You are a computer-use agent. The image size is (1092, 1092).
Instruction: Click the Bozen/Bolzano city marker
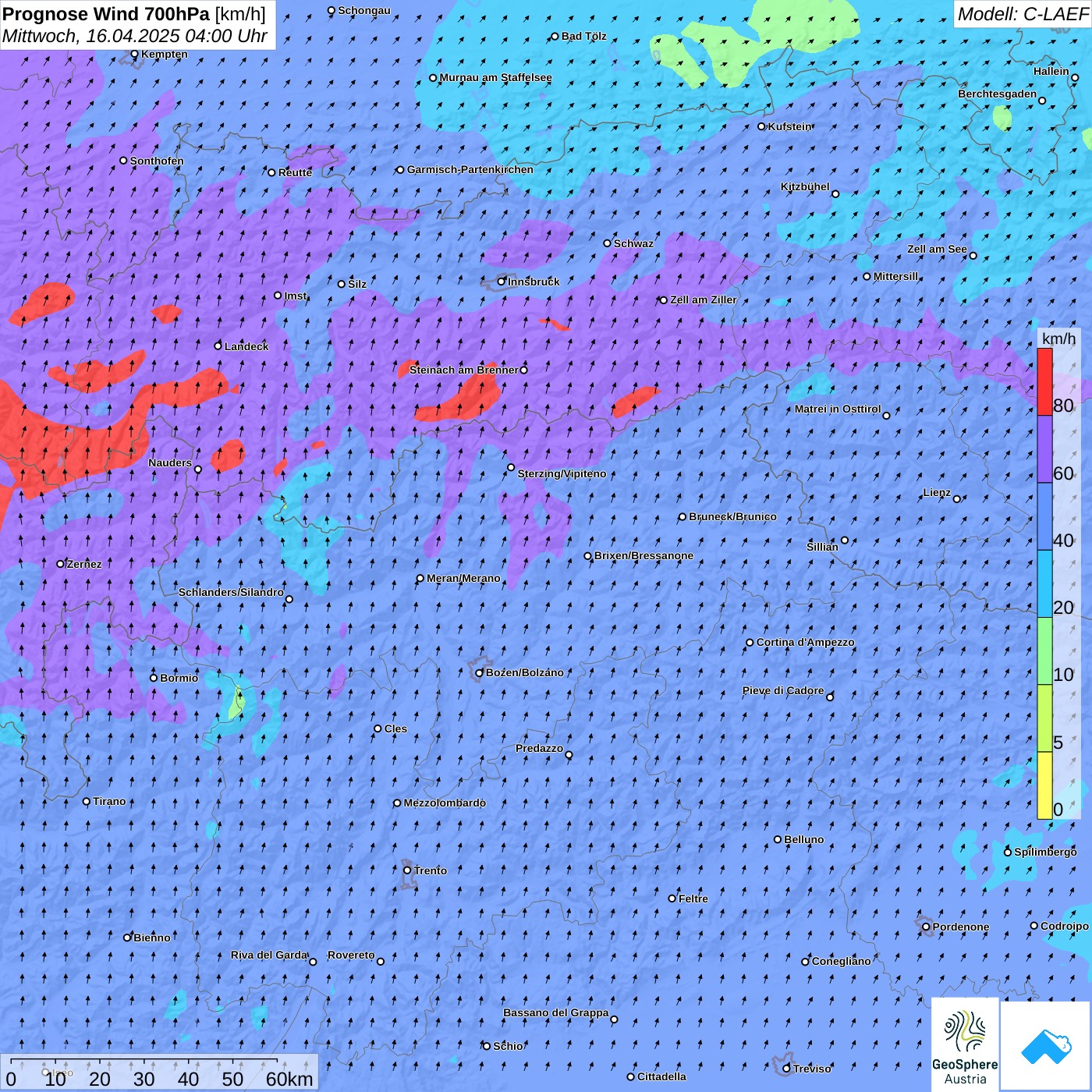pos(480,672)
